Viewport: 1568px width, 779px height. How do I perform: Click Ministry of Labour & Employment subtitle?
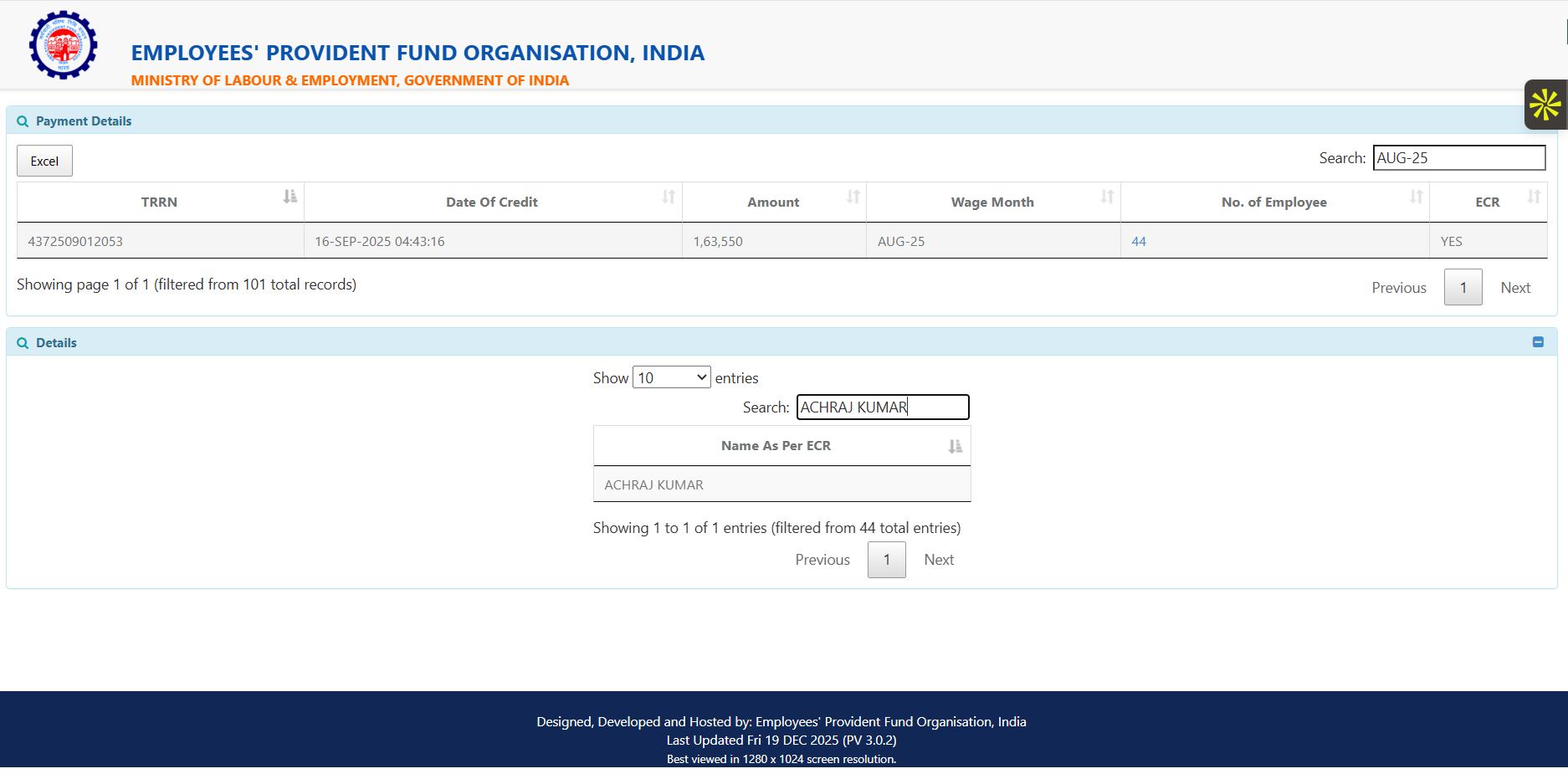(x=350, y=80)
